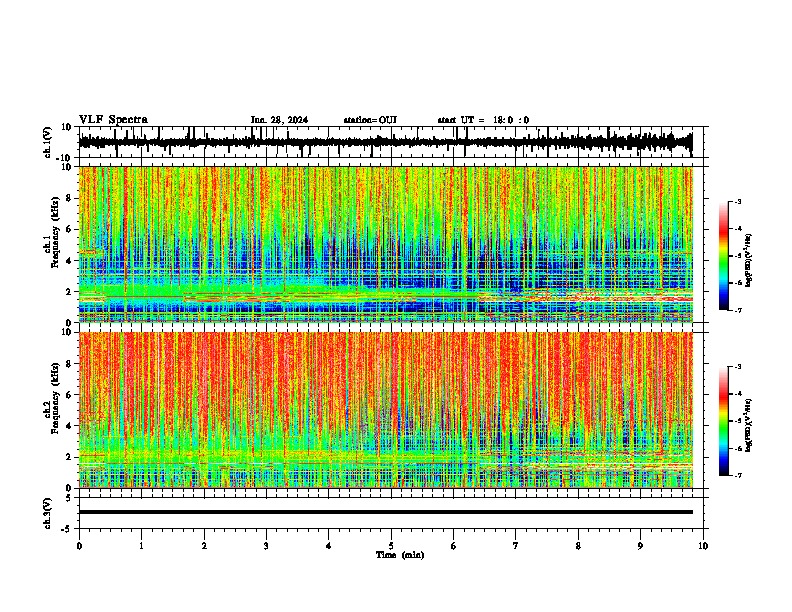Click the '8' kHz tick of ch.1 spectrogram
Image resolution: width=792 pixels, height=612 pixels.
pos(69,198)
